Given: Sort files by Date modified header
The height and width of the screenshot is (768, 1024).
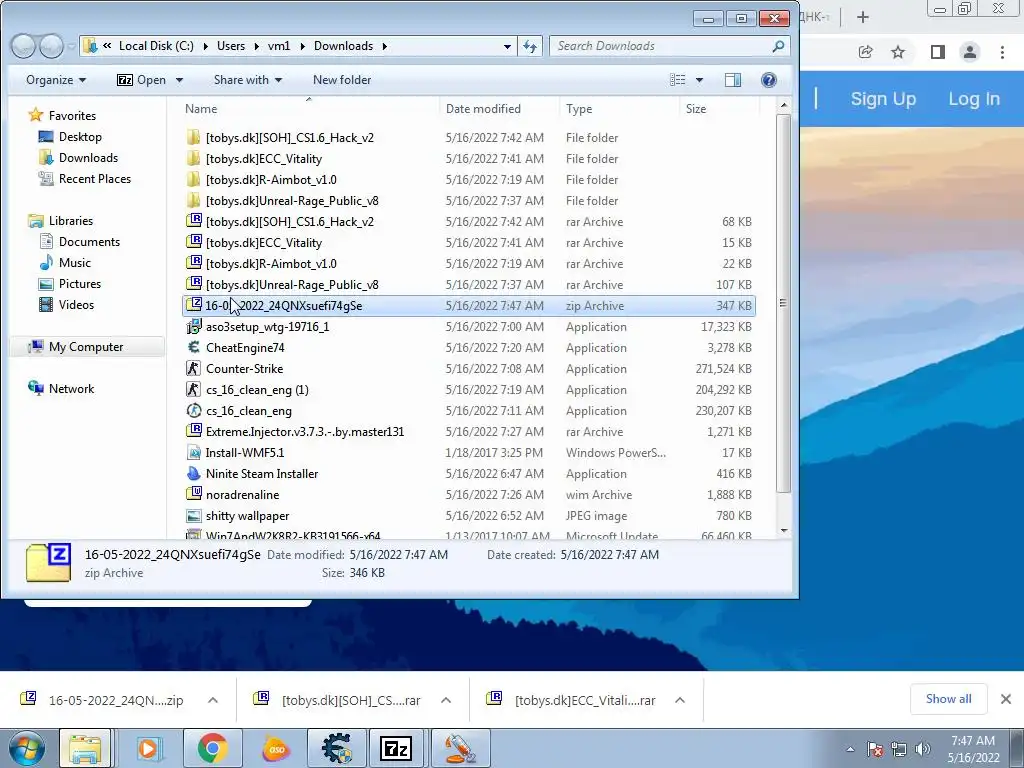Looking at the screenshot, I should 483,108.
